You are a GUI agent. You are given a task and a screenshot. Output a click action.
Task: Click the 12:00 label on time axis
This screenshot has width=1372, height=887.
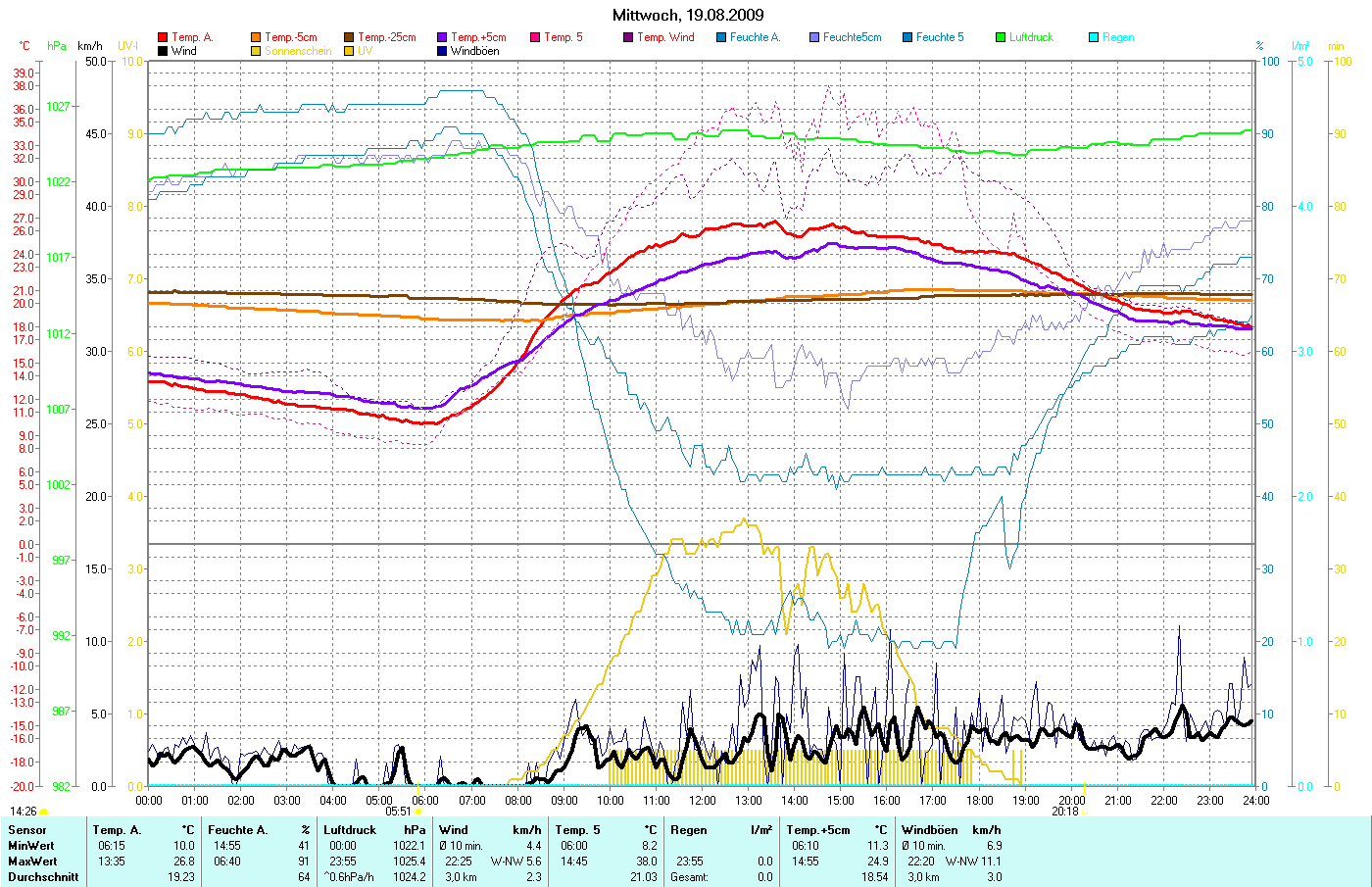coord(703,800)
